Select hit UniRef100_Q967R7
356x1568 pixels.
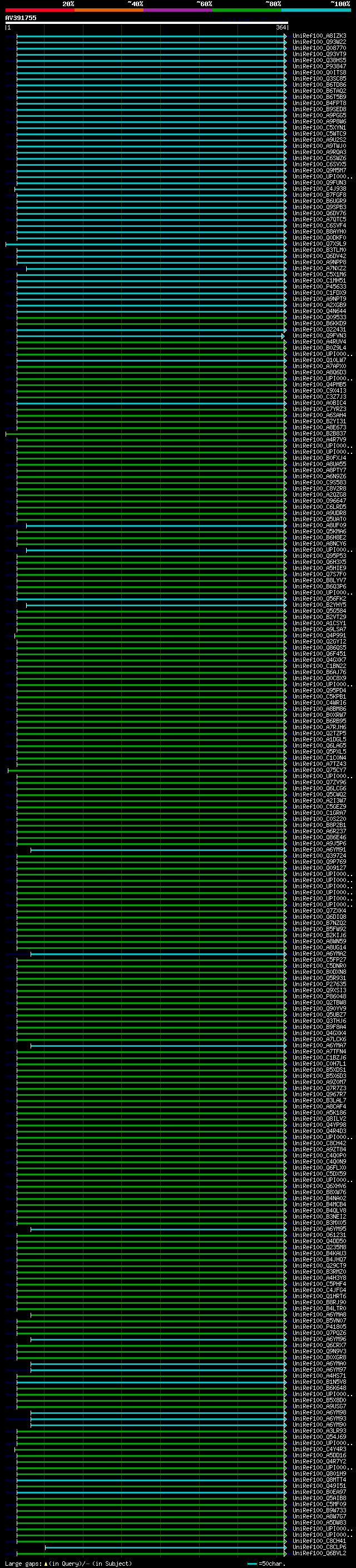tap(319, 1095)
